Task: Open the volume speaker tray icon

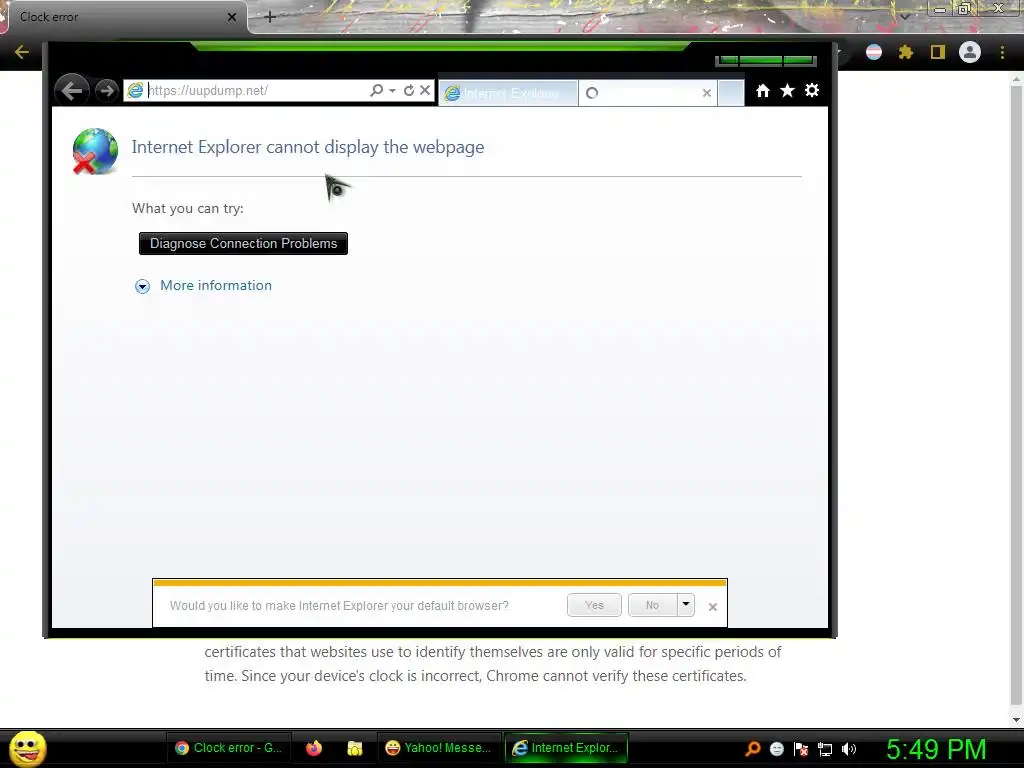Action: click(x=848, y=749)
